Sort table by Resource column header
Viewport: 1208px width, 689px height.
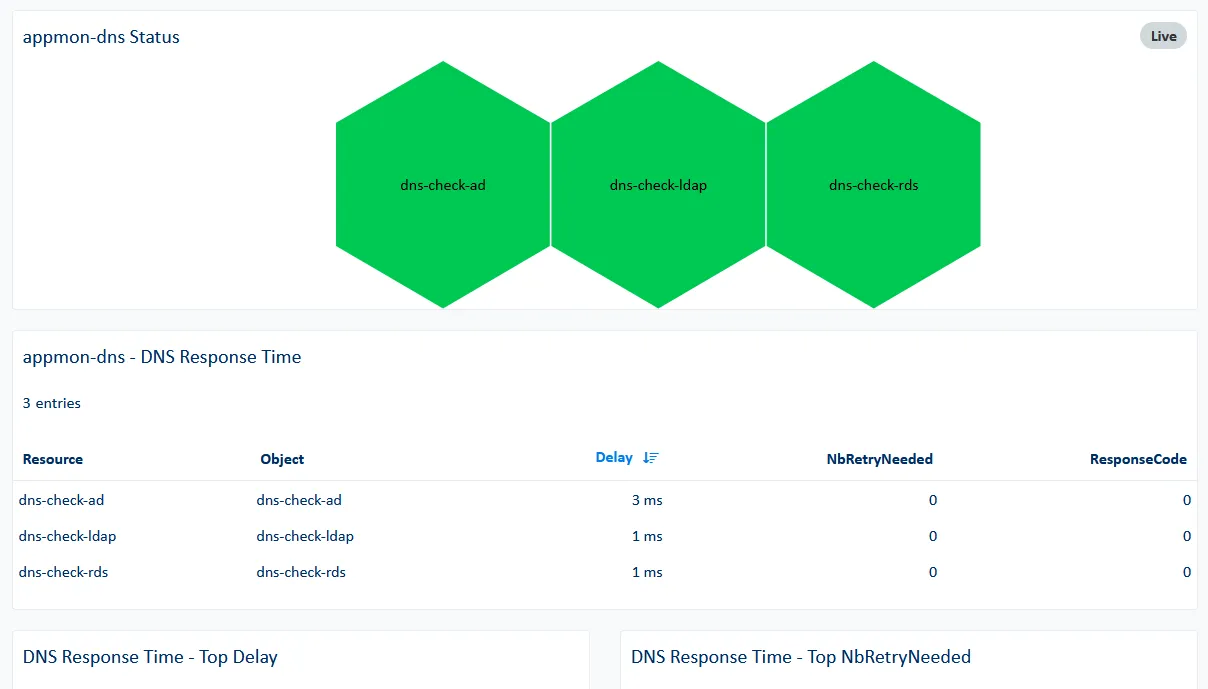[x=53, y=459]
